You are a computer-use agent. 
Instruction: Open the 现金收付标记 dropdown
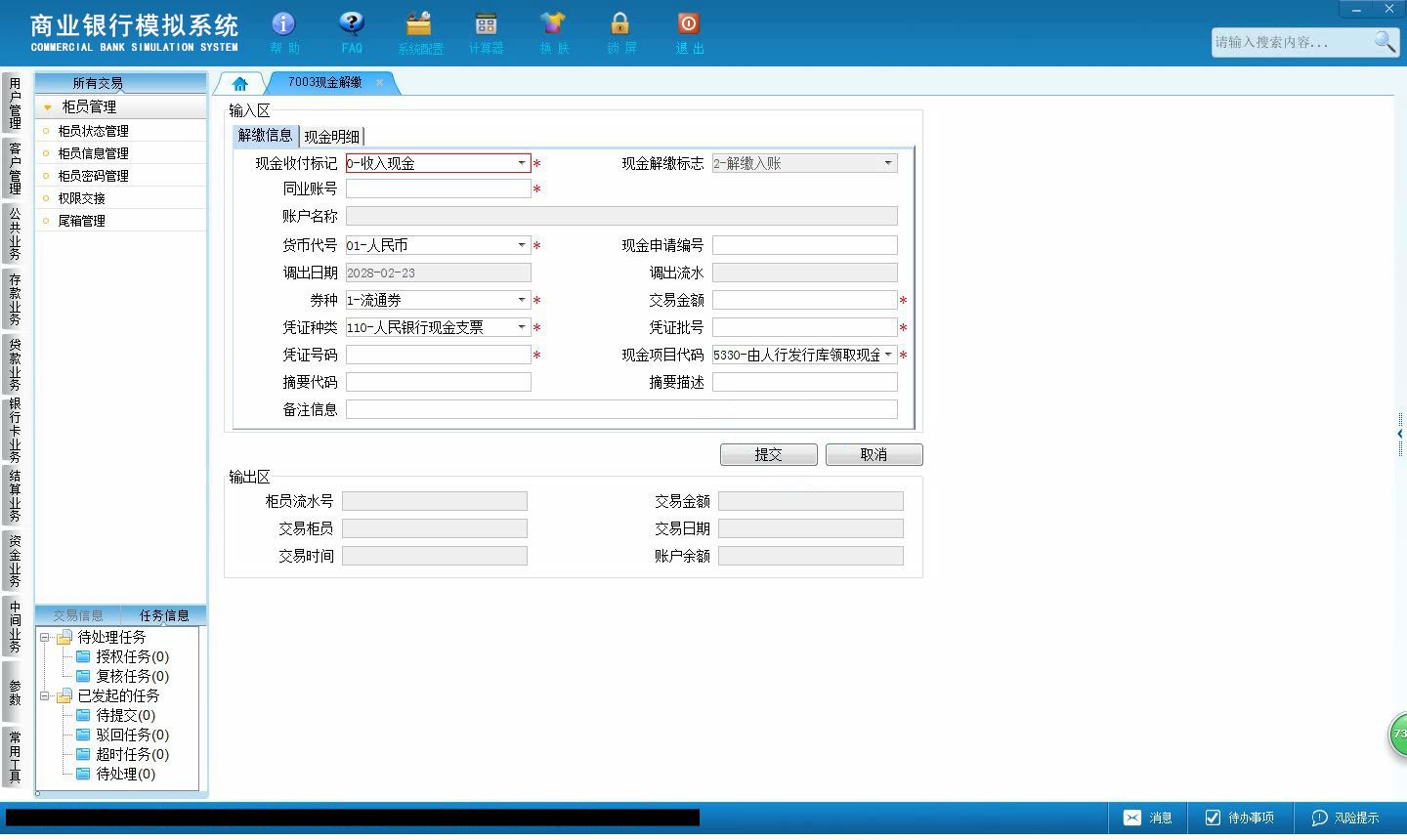coord(522,163)
